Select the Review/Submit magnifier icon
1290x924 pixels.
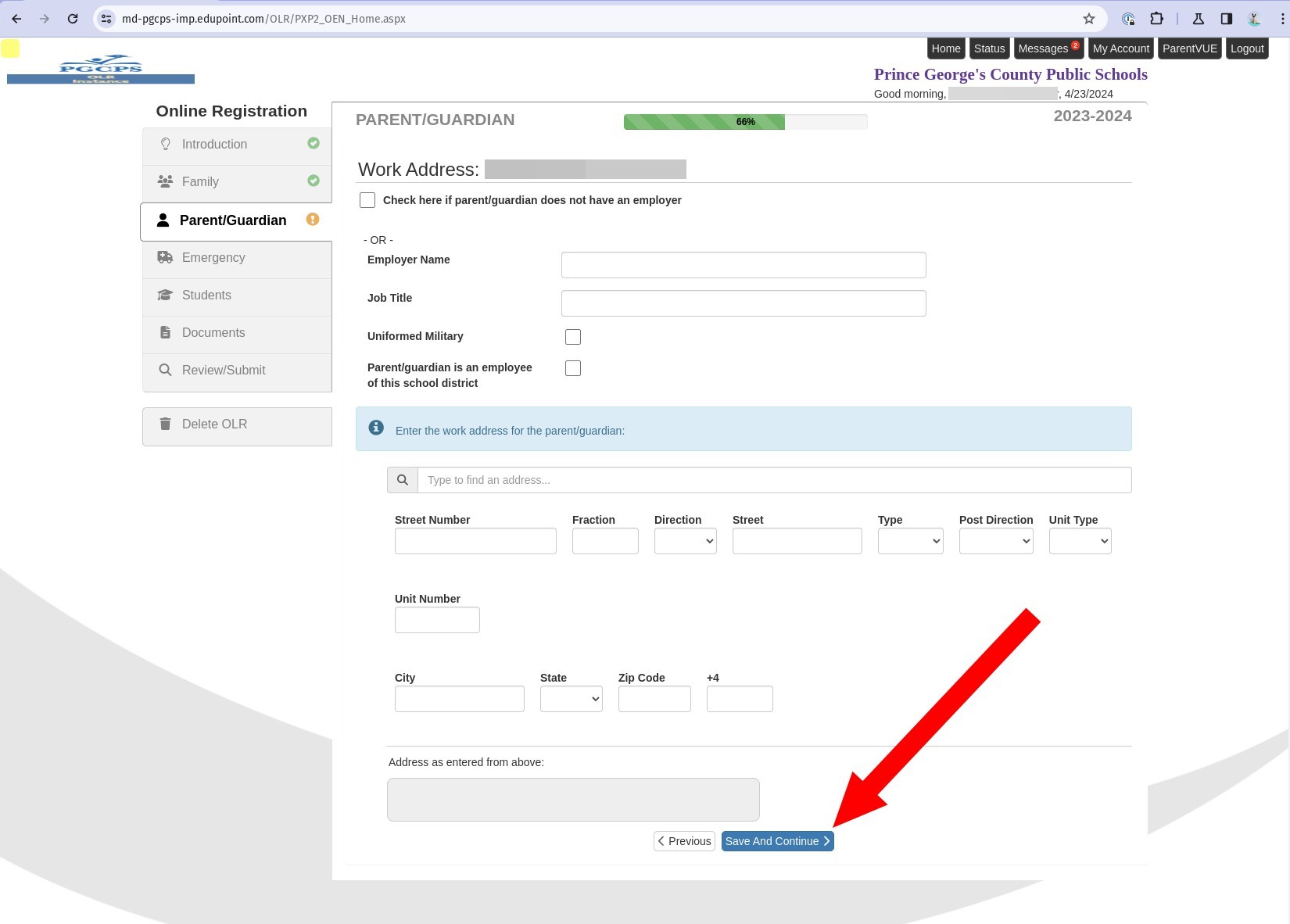pos(165,370)
